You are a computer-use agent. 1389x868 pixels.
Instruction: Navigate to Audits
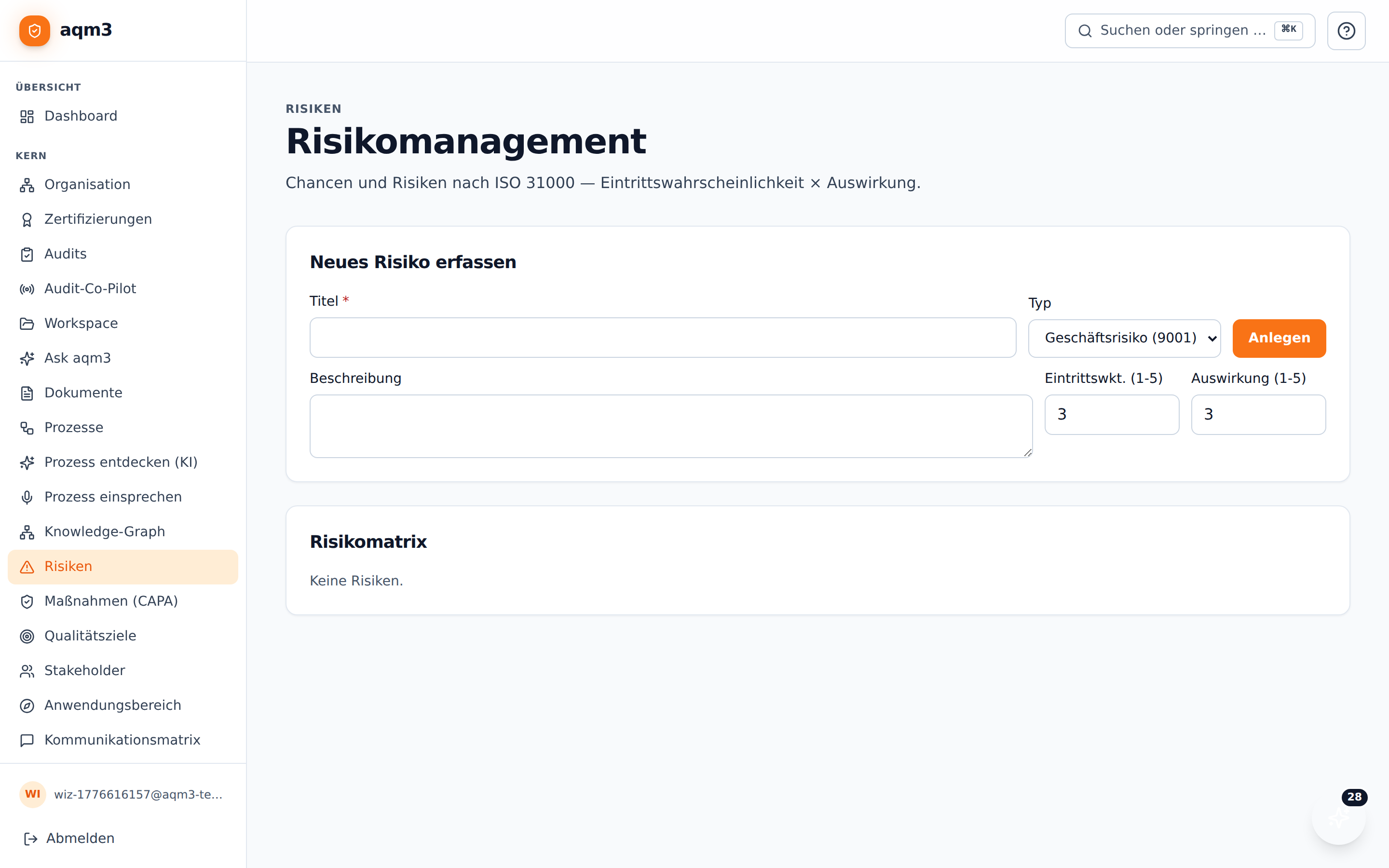click(x=123, y=254)
